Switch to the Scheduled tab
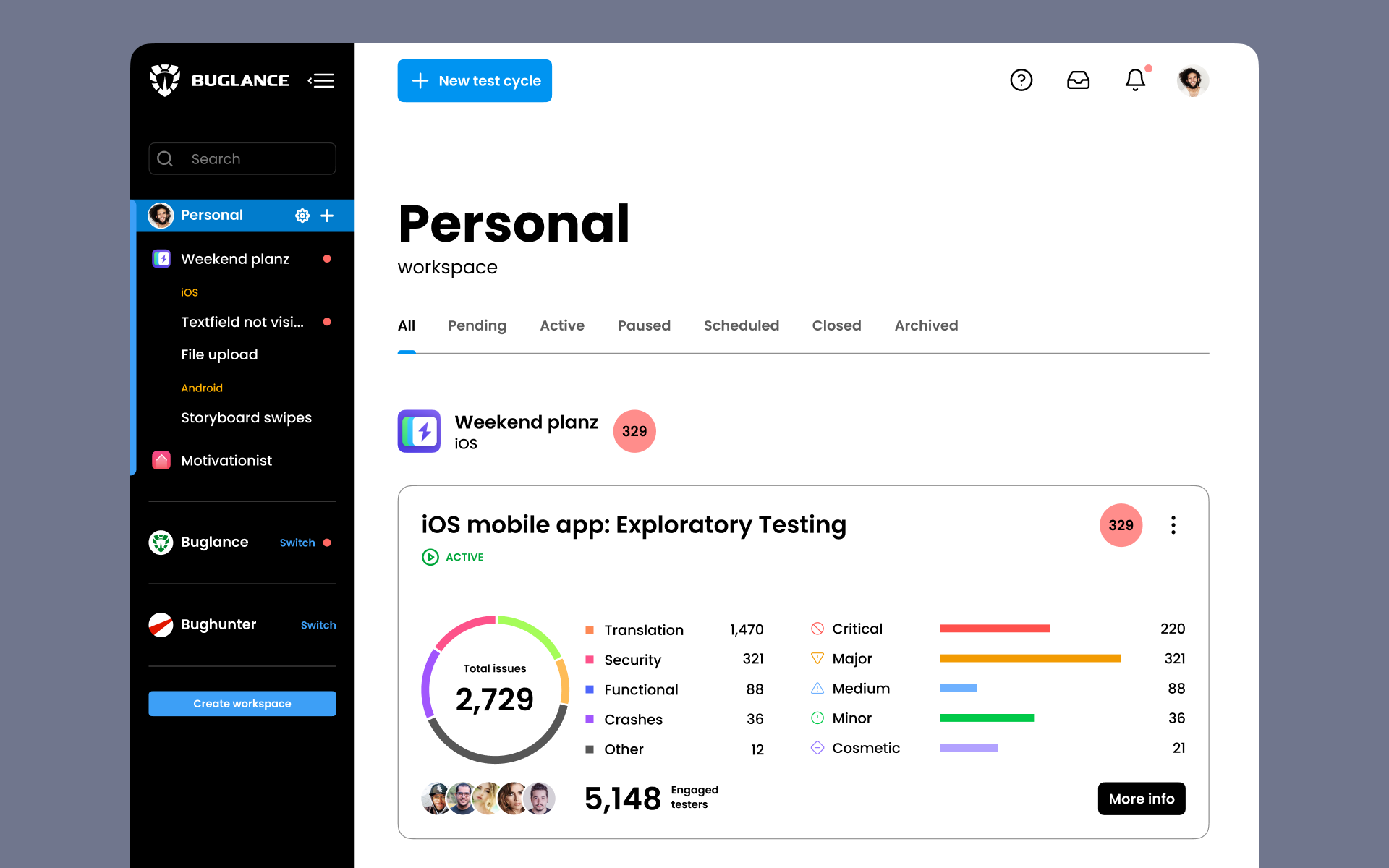 click(742, 325)
